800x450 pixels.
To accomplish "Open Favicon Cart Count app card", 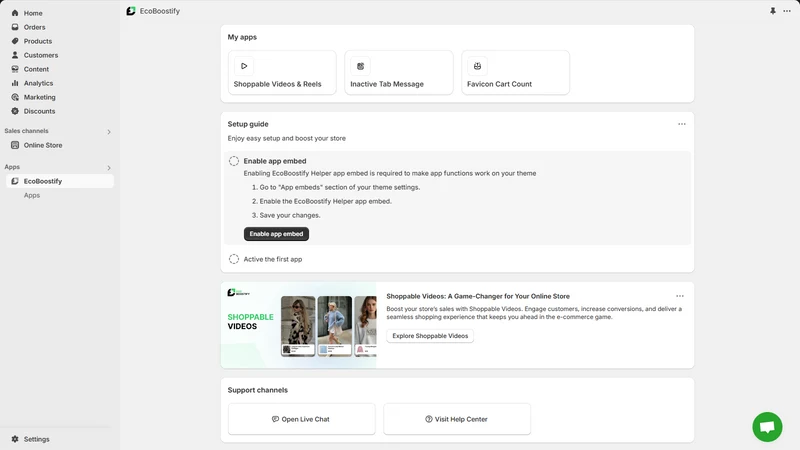I will tap(515, 72).
